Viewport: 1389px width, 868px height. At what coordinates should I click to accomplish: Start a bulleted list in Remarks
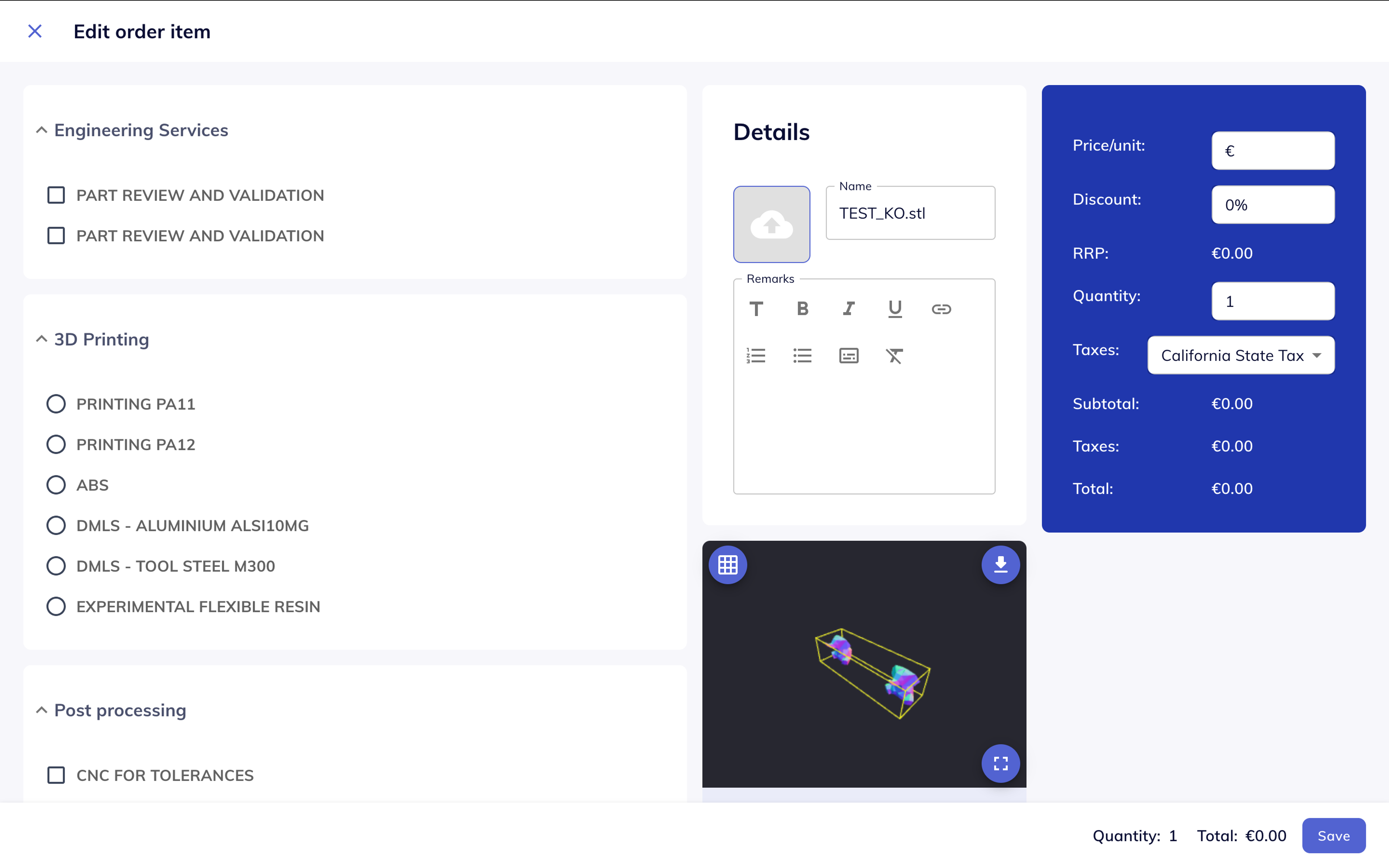coord(802,356)
